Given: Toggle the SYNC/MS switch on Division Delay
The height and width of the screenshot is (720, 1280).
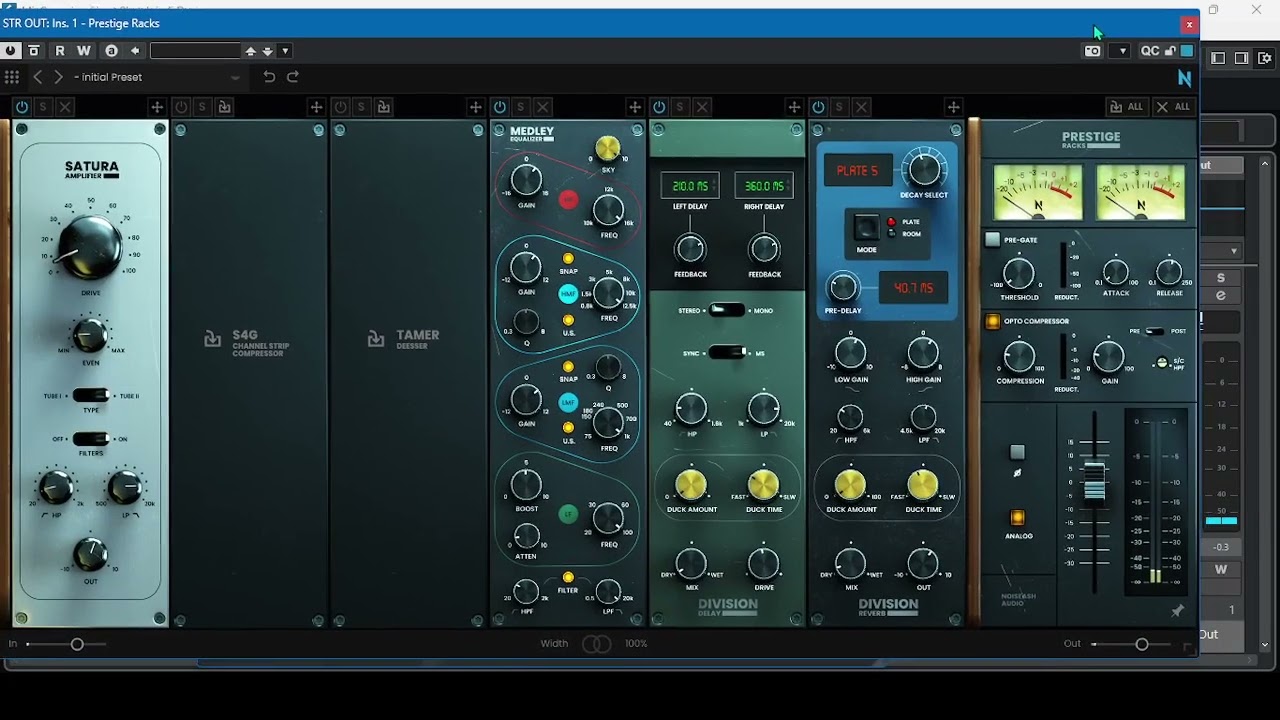Looking at the screenshot, I should click(x=727, y=353).
